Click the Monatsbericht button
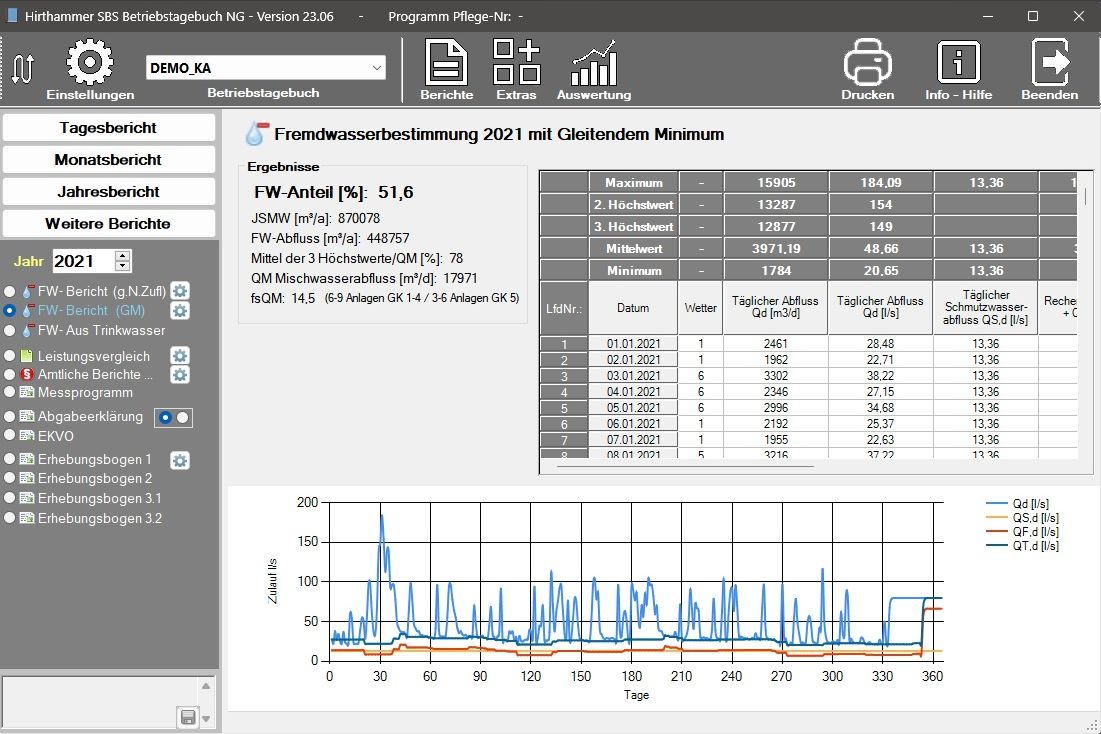The height and width of the screenshot is (734, 1101). click(108, 160)
